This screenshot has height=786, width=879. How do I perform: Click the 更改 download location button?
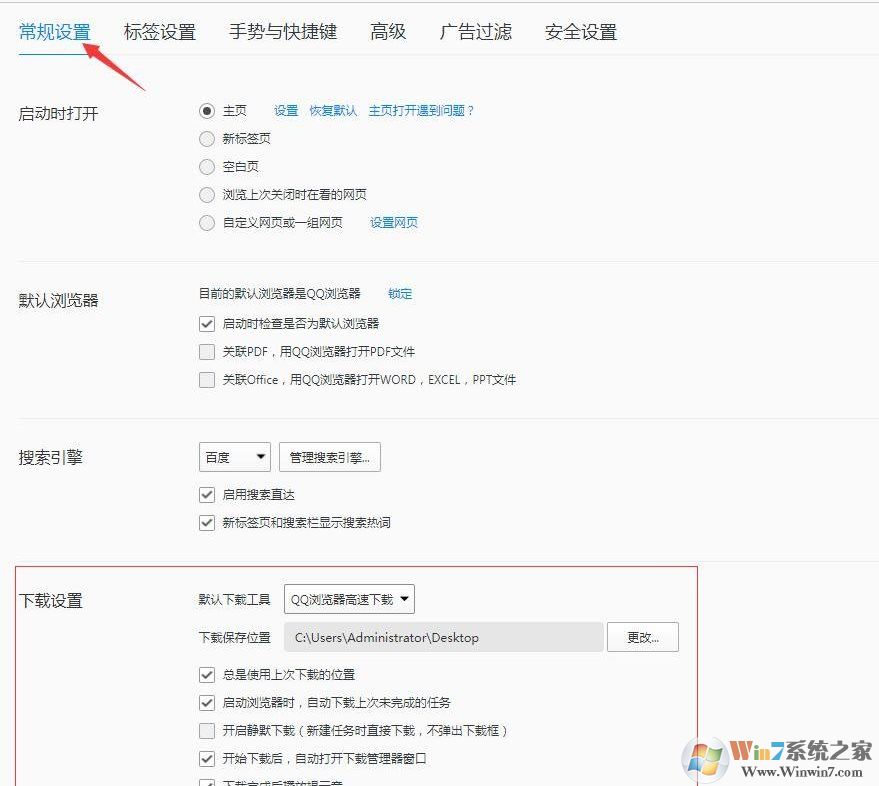coord(643,637)
